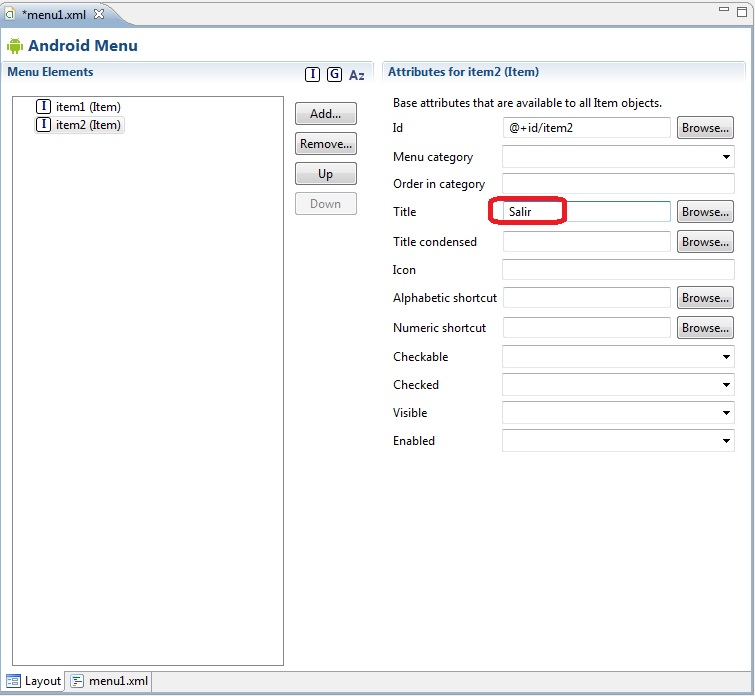Click the Order in category field
This screenshot has height=696, width=755.
click(x=618, y=184)
